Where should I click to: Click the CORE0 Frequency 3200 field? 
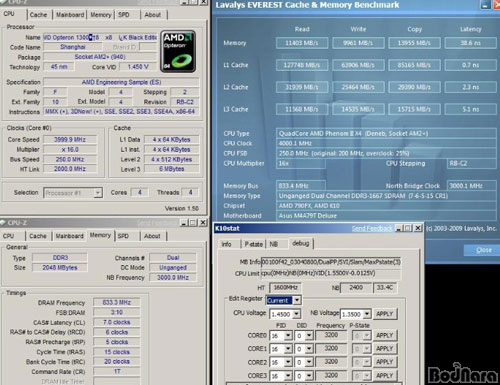point(331,335)
